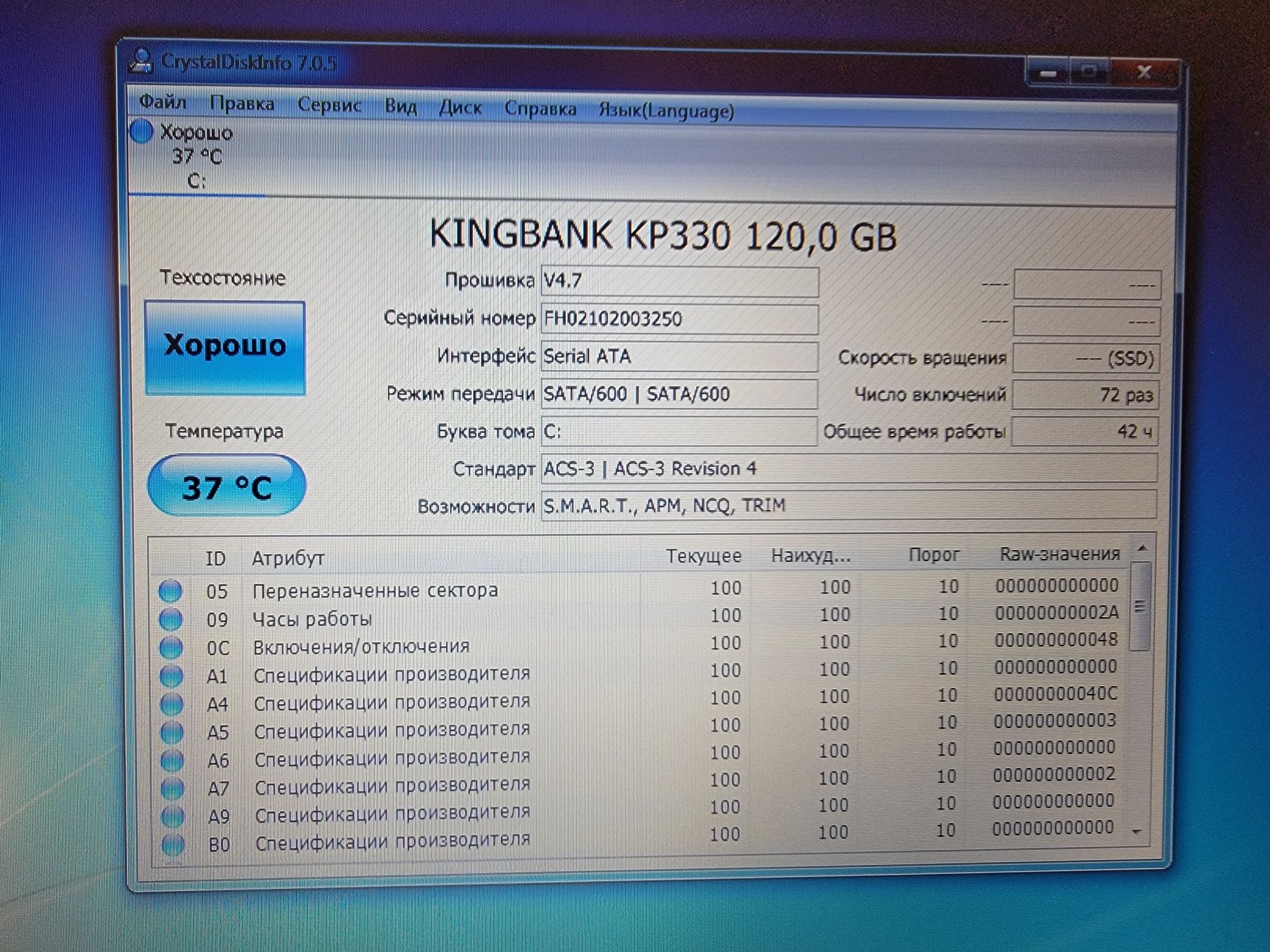Click the Возможности field with S.M.A.R.T., APM
1270x952 pixels.
[x=849, y=506]
